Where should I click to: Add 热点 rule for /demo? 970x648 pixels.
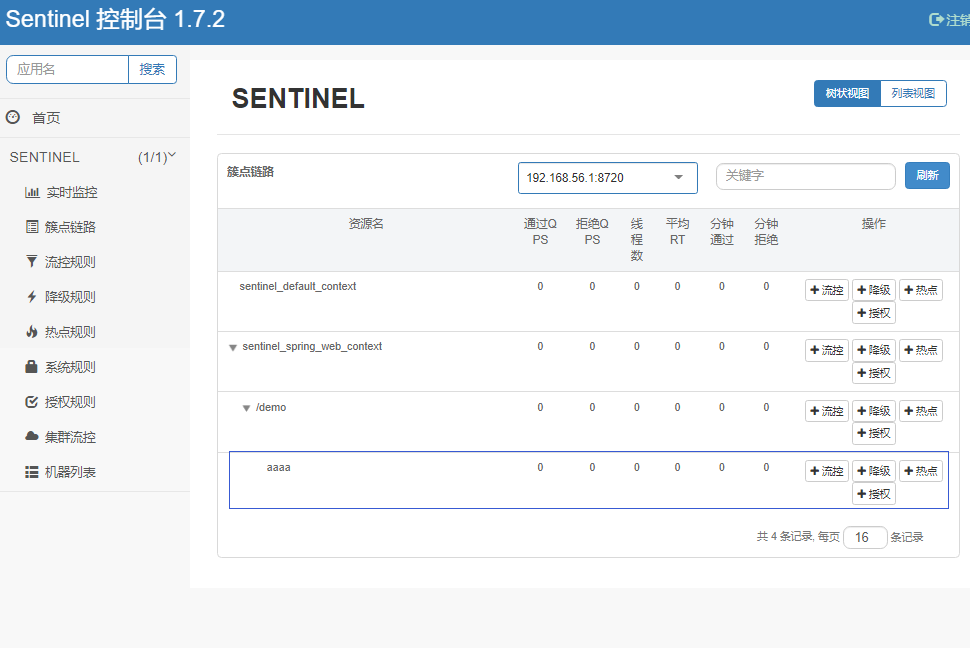921,411
